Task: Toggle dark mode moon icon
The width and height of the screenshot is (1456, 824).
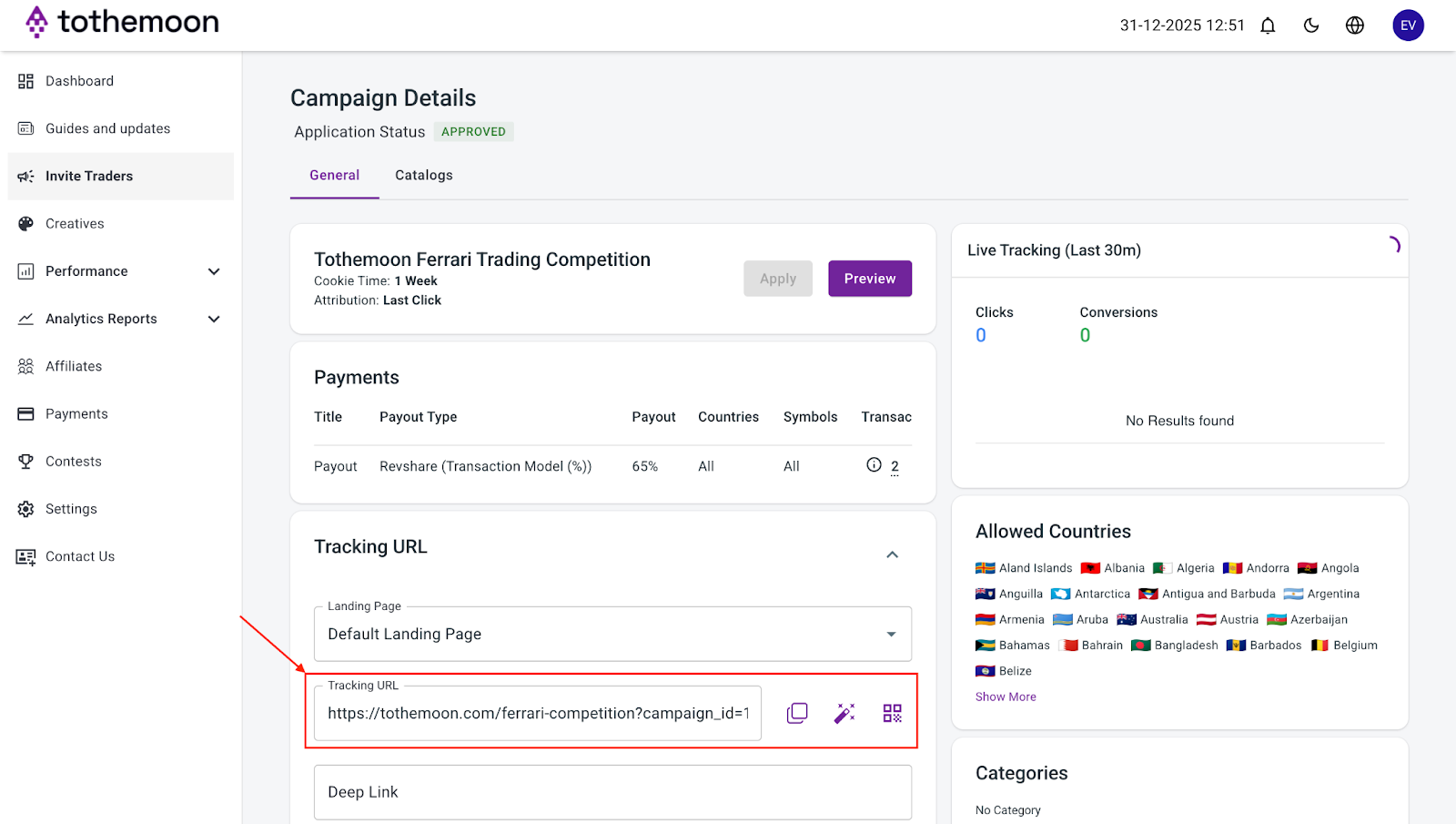Action: pyautogui.click(x=1311, y=25)
